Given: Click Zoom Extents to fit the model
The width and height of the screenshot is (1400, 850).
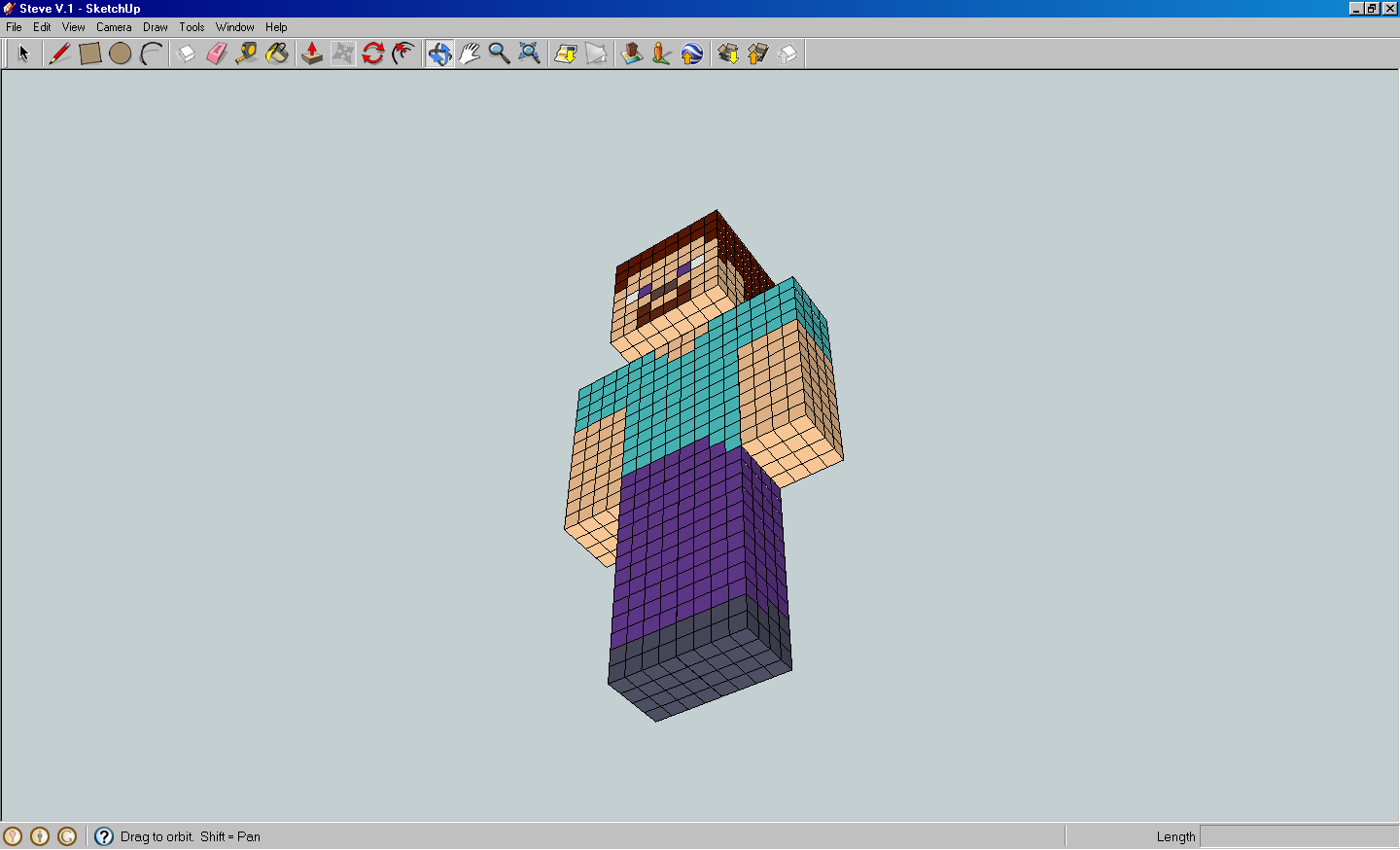Looking at the screenshot, I should (529, 53).
